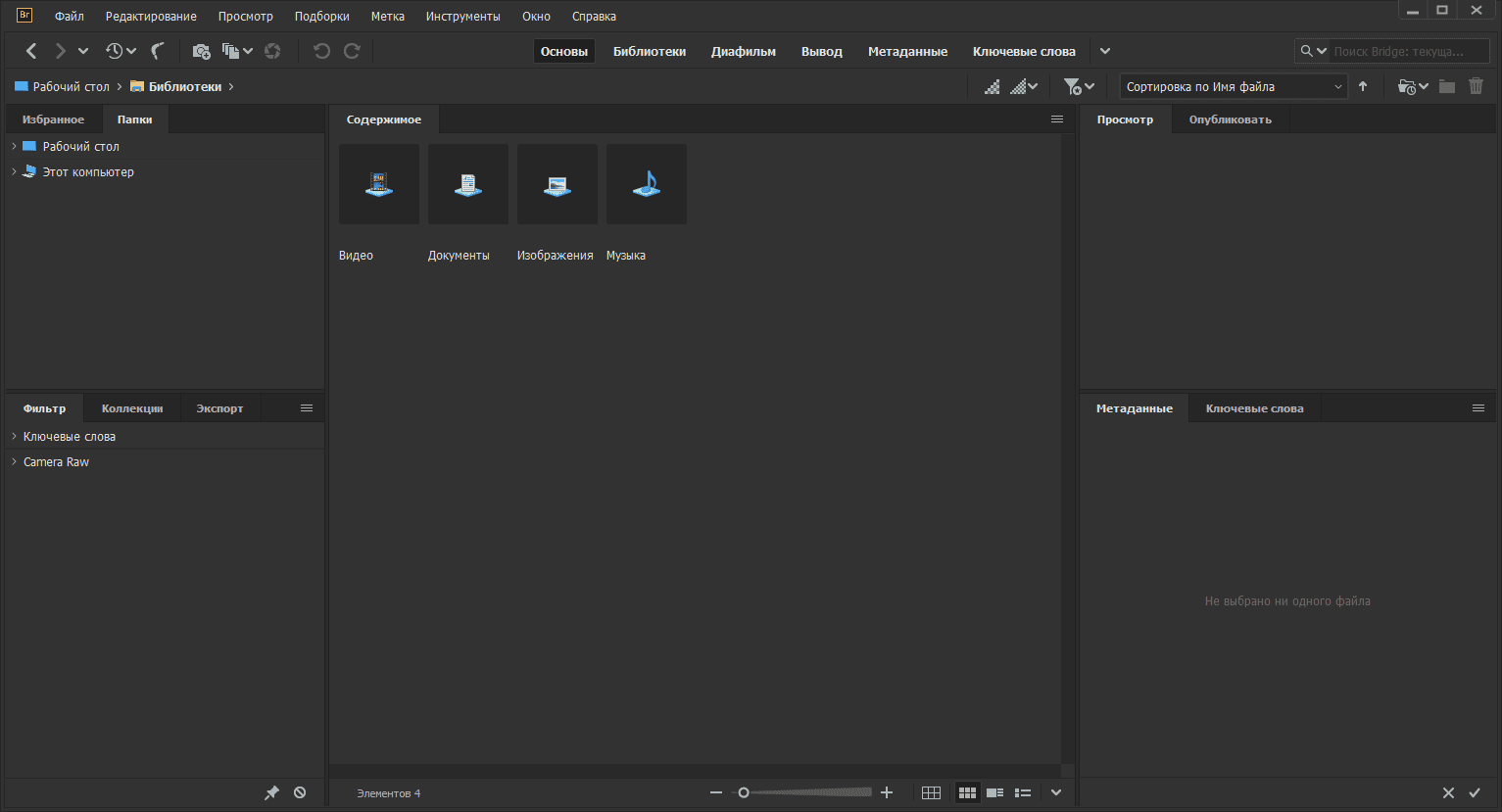Open the forward-history dropdown arrow
This screenshot has width=1502, height=812.
83,51
